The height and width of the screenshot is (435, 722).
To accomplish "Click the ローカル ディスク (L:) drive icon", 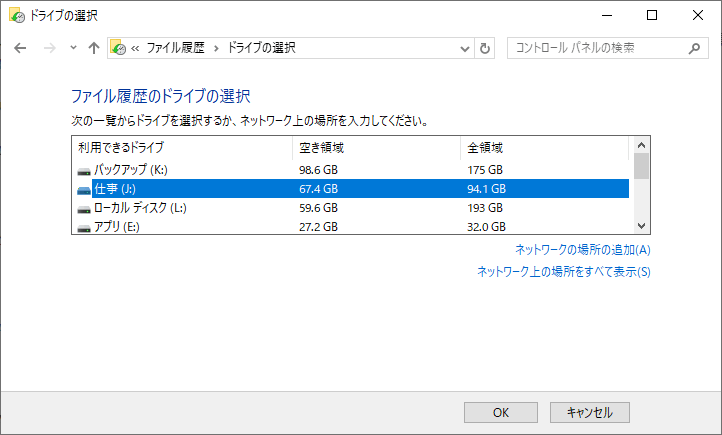I will (x=83, y=208).
